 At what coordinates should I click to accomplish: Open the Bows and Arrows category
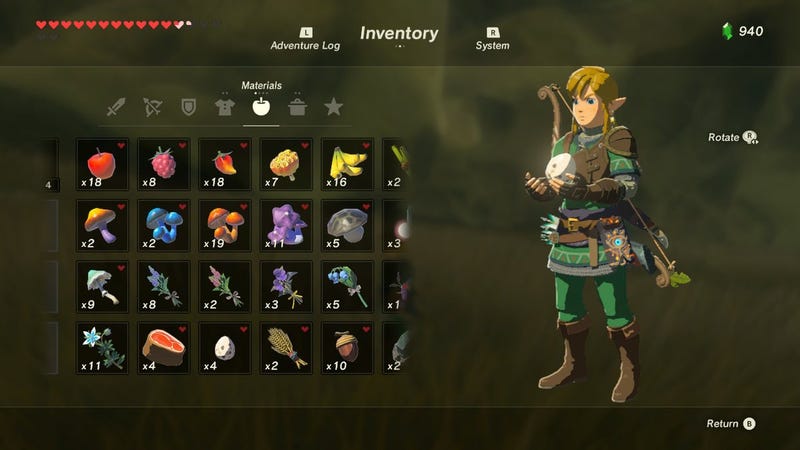[153, 107]
